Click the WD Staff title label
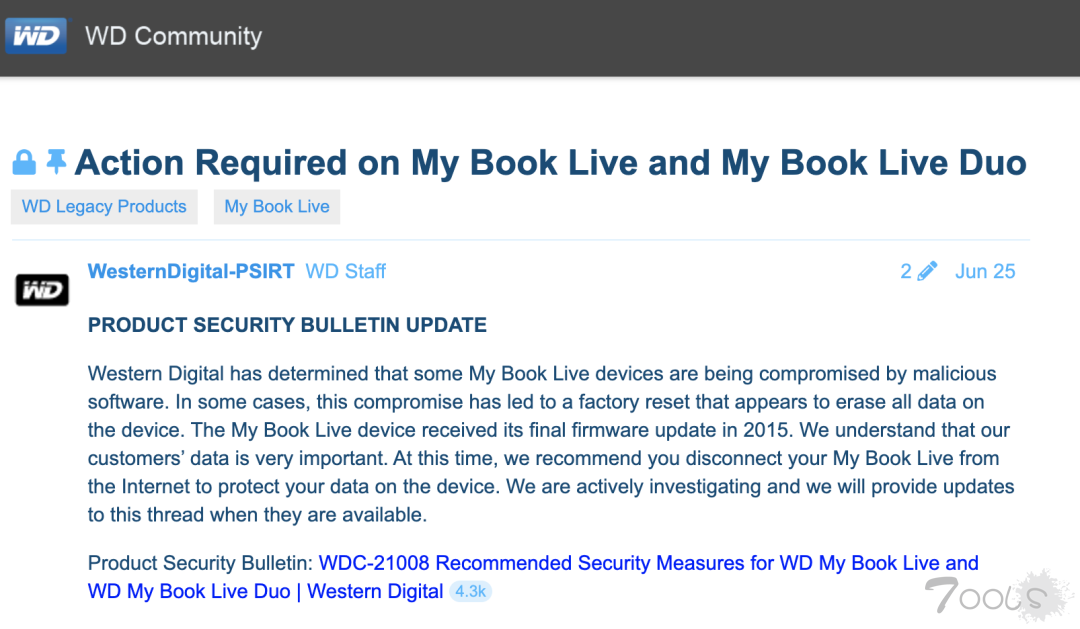 coord(345,271)
